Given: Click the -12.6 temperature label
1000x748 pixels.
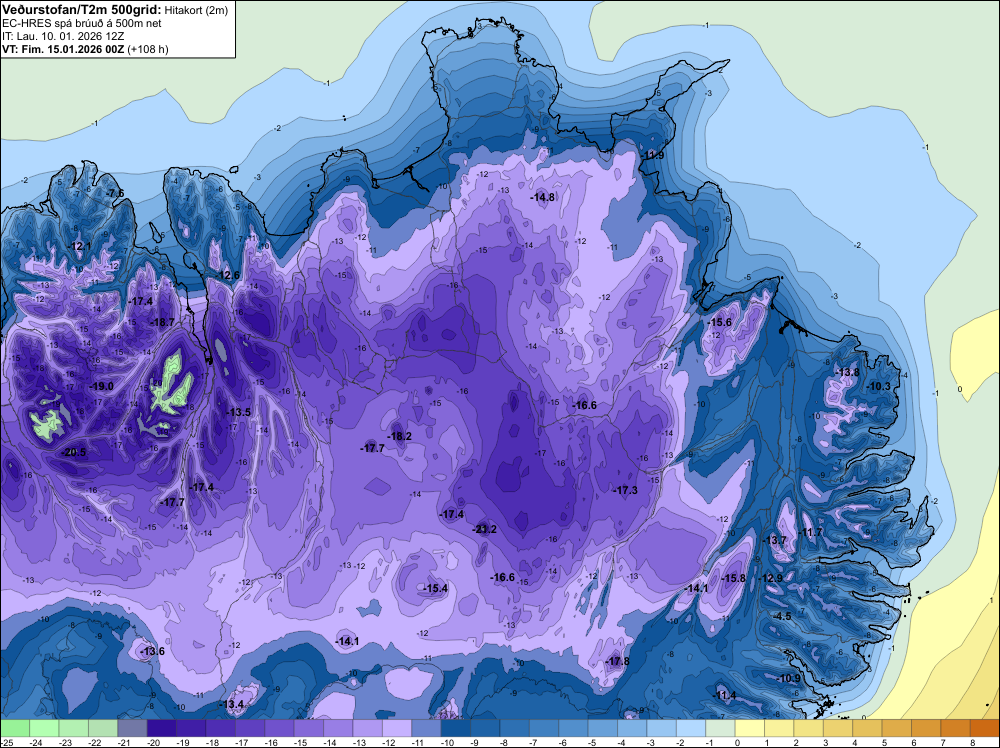Looking at the screenshot, I should tap(228, 275).
